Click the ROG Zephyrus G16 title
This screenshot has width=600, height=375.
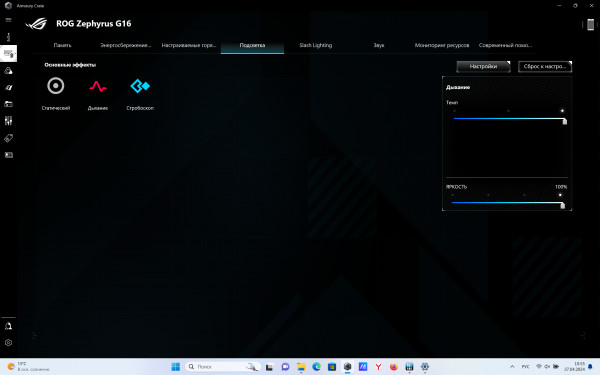pos(94,24)
